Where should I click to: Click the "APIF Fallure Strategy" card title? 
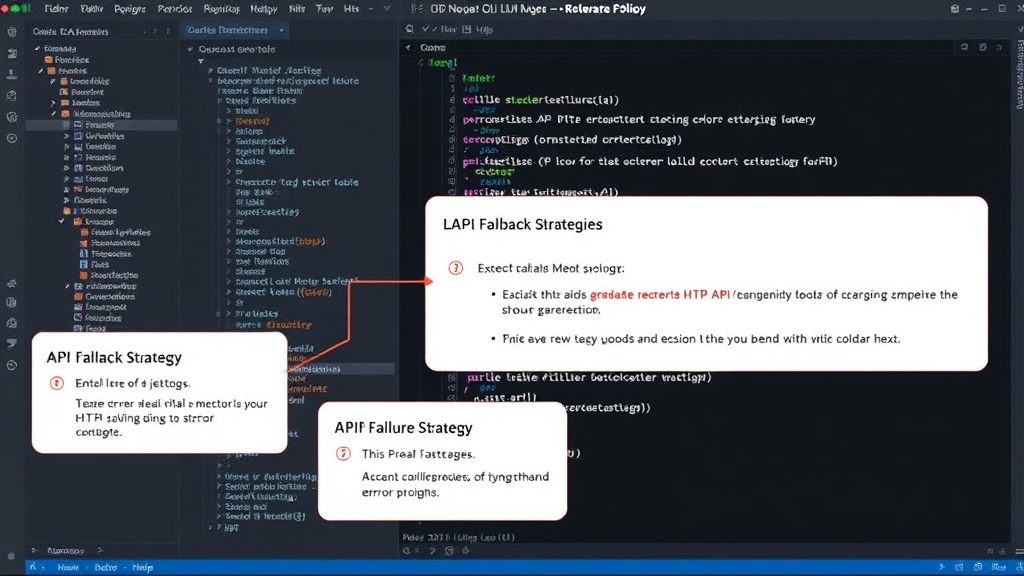click(403, 428)
